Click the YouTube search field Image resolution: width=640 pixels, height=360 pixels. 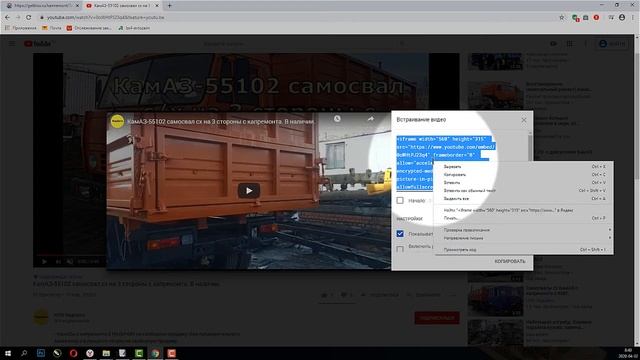click(x=298, y=44)
